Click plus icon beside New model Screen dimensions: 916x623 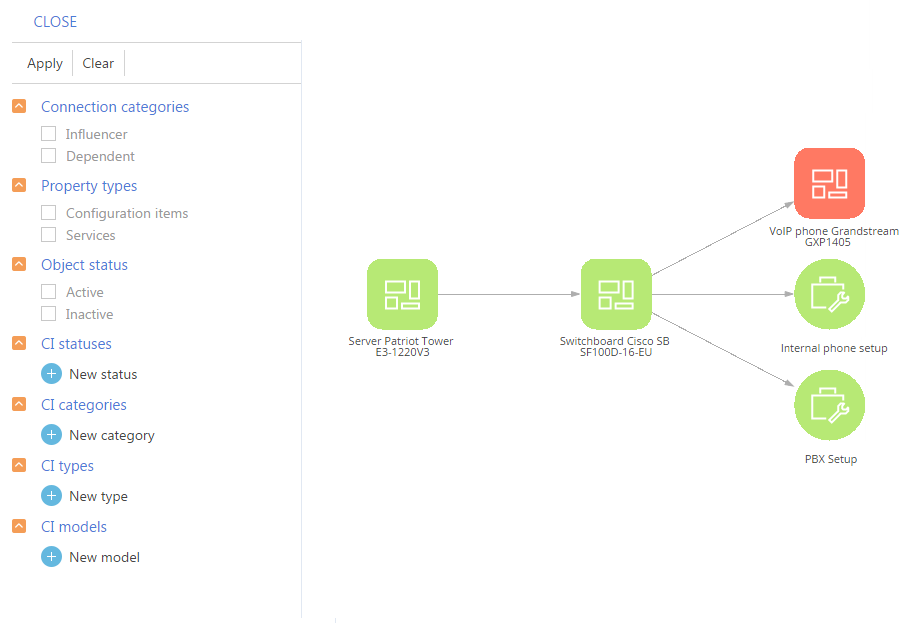coord(51,556)
